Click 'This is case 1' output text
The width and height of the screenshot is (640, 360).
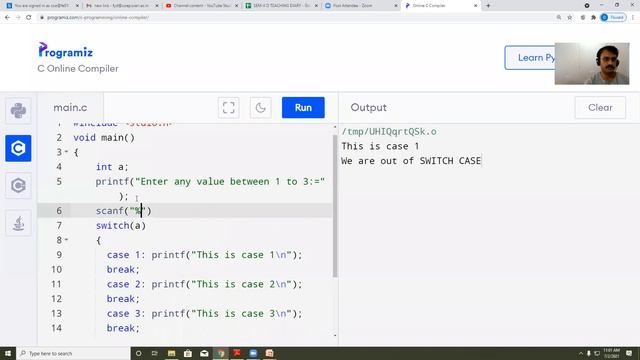pyautogui.click(x=380, y=146)
